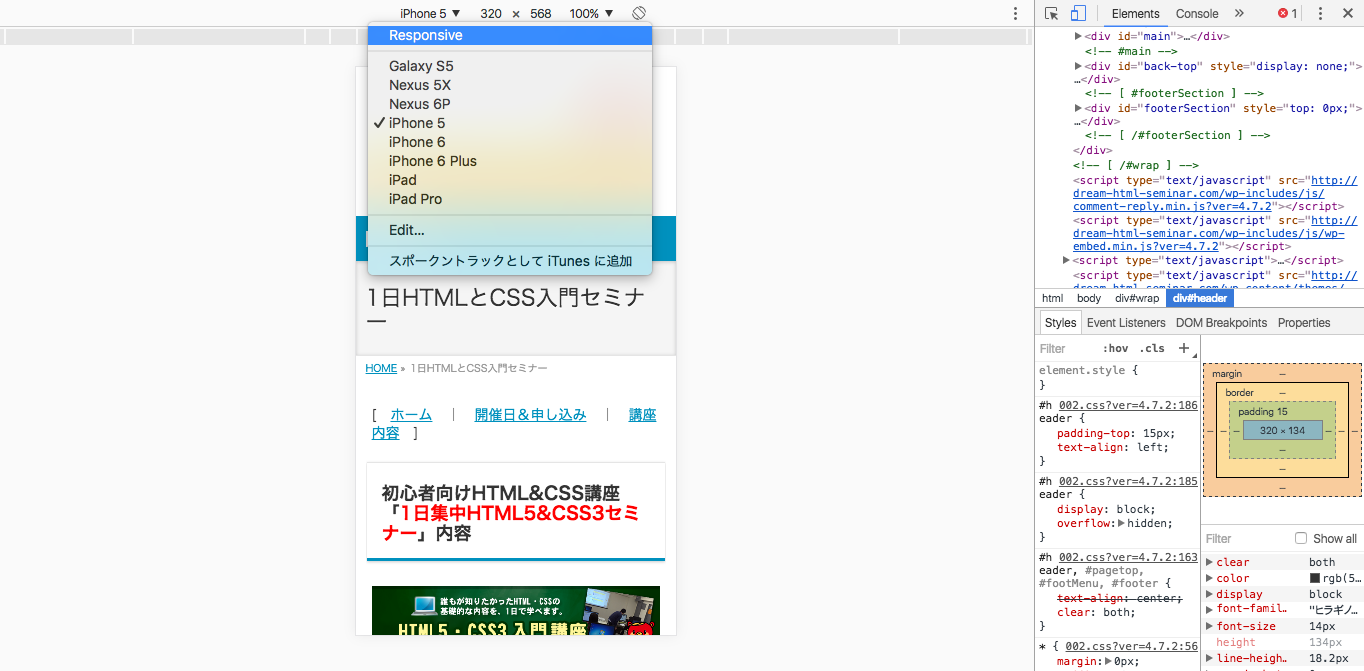Viewport: 1364px width, 671px height.
Task: Open the Event Listeners tab
Action: tap(1126, 322)
